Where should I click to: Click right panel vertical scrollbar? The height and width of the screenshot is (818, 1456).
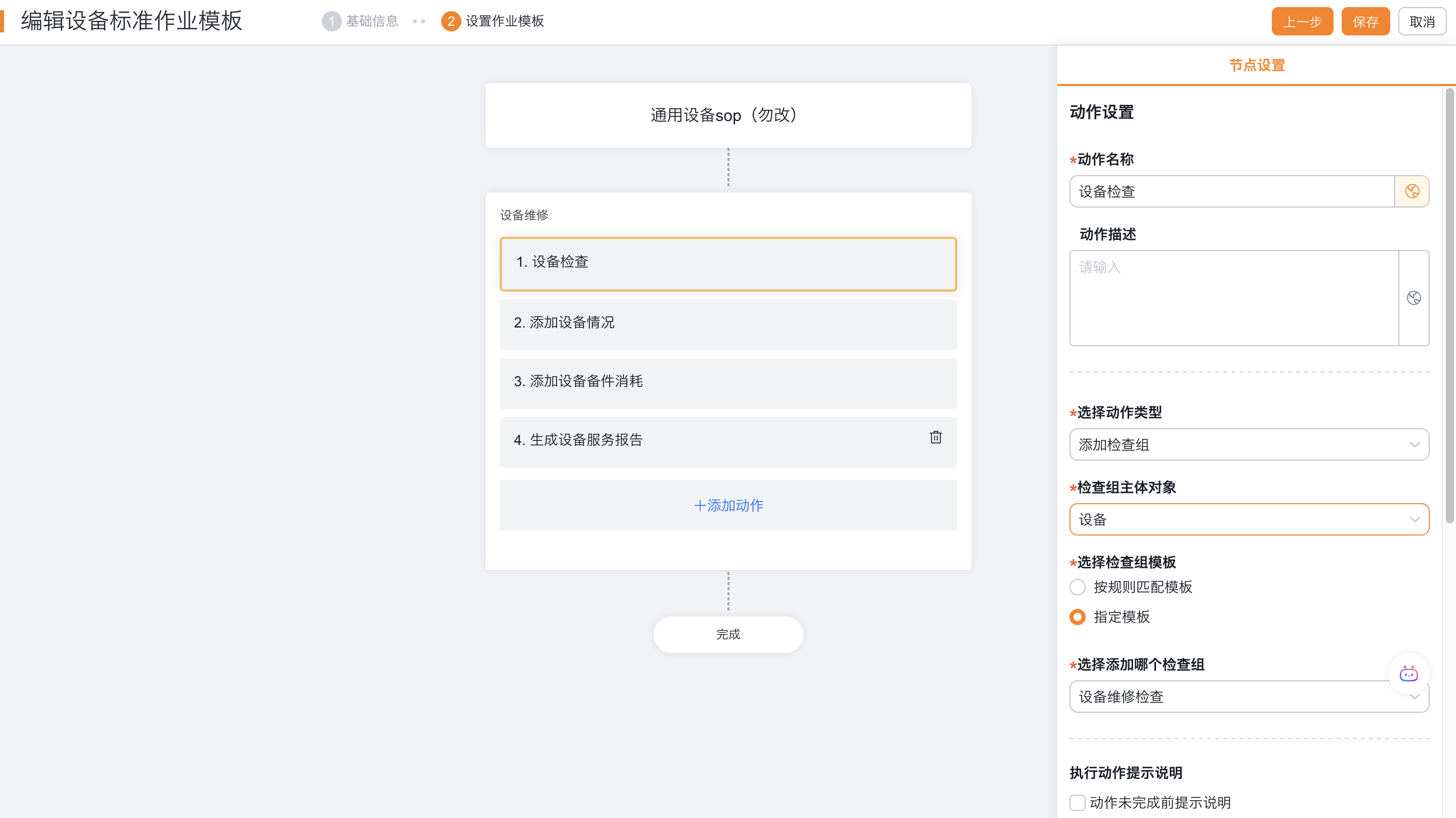[x=1449, y=305]
